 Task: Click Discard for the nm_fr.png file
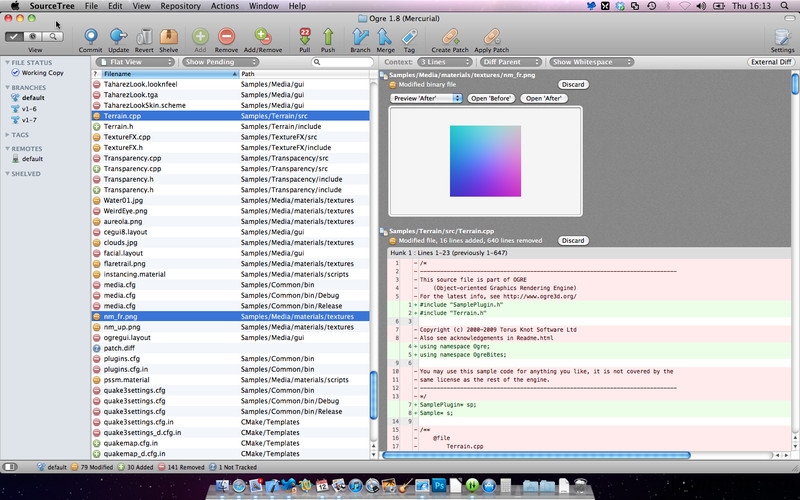[x=573, y=85]
